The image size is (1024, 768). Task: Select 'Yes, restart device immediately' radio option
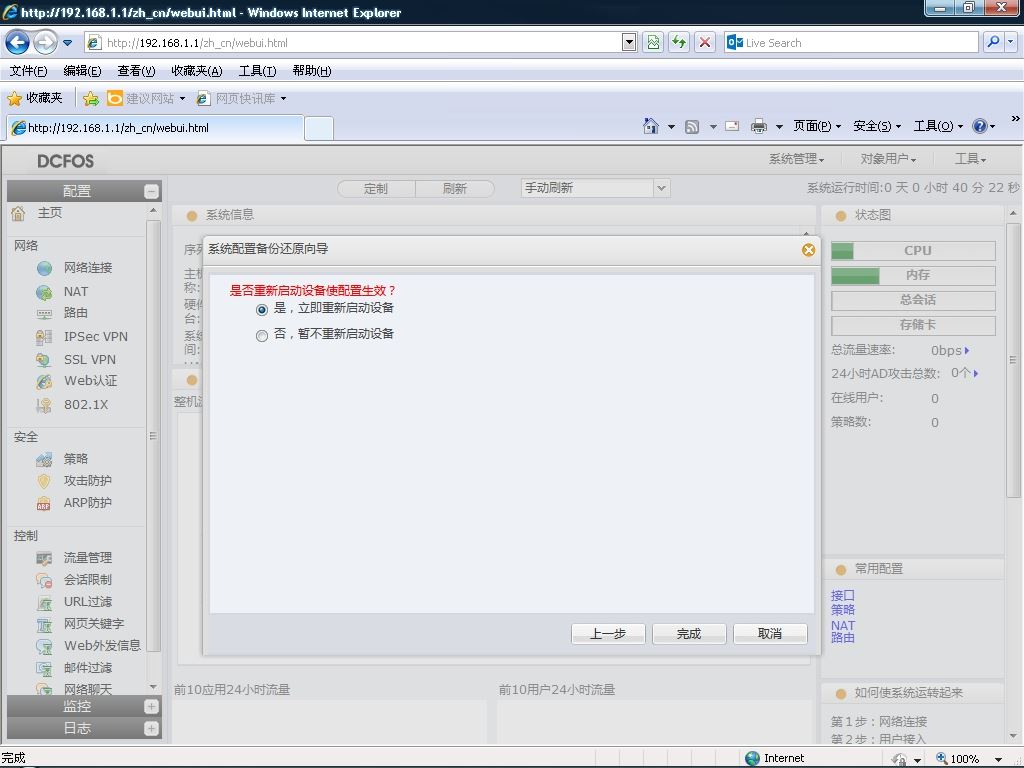(262, 309)
